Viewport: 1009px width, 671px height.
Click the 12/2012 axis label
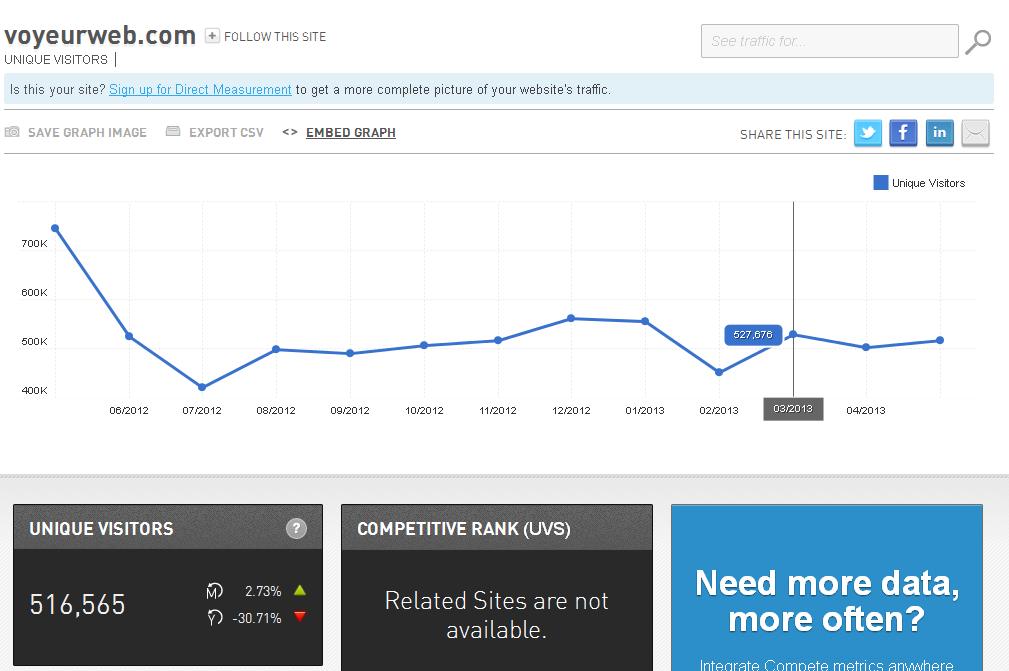(x=571, y=410)
